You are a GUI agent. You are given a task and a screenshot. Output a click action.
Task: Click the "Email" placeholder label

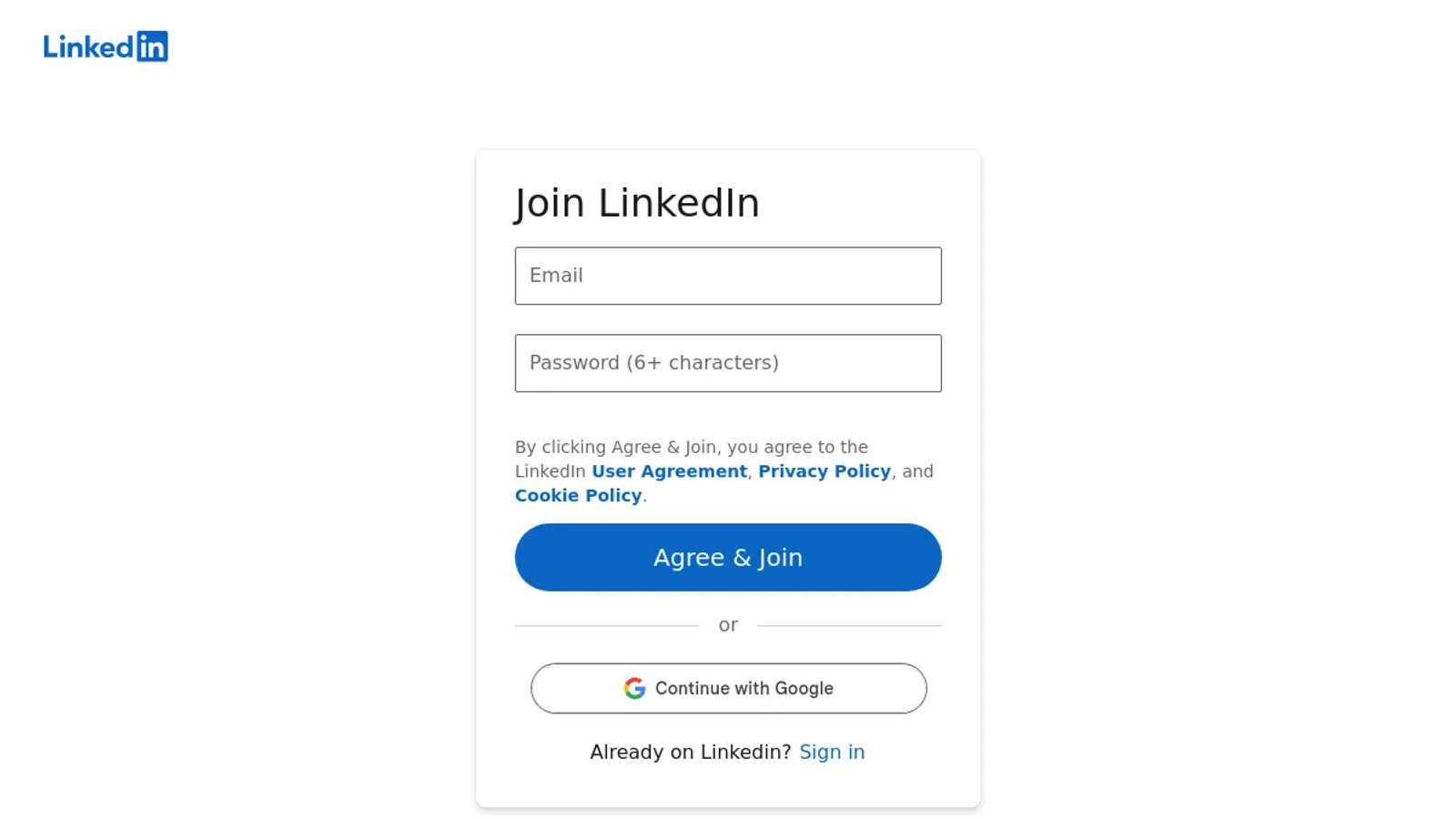pyautogui.click(x=556, y=276)
